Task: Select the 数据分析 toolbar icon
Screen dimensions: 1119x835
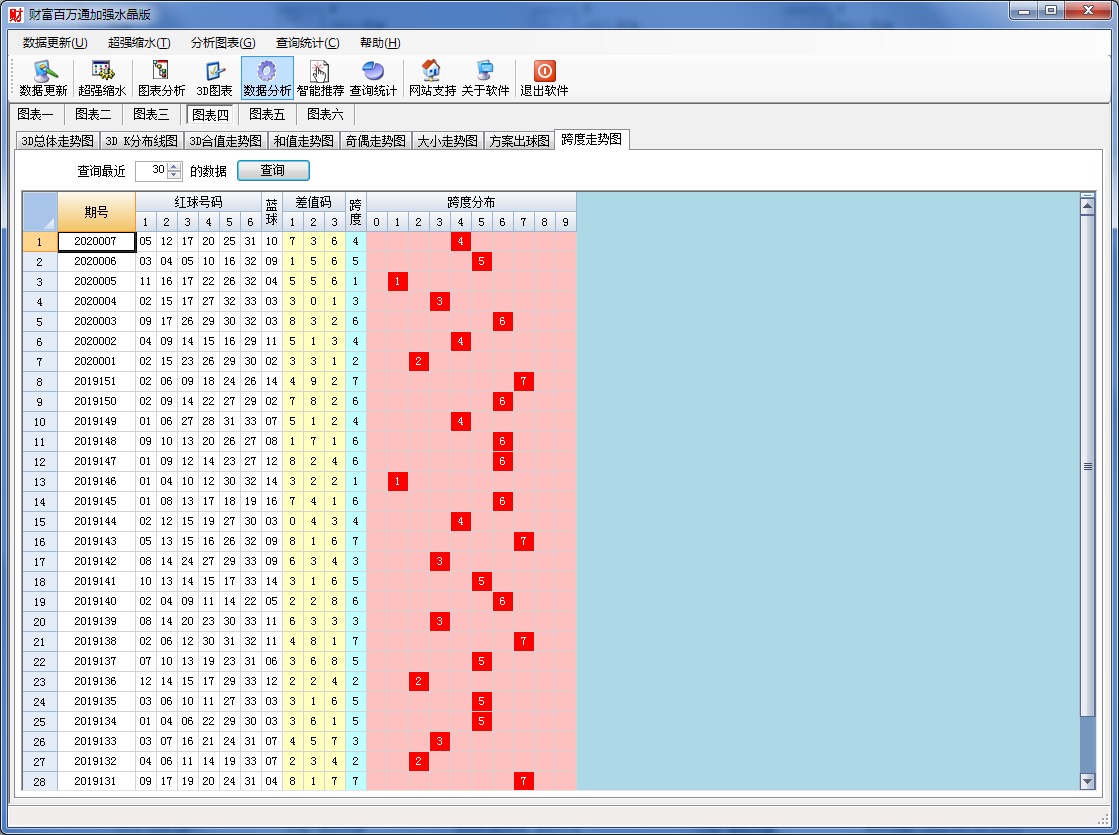Action: [x=267, y=78]
